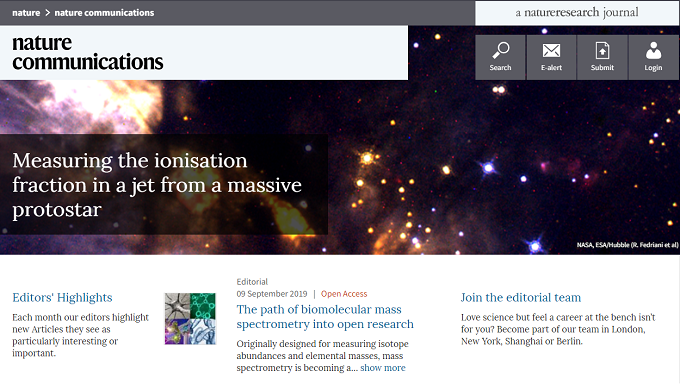Open Join the editorial team link
This screenshot has width=680, height=384.
[520, 298]
